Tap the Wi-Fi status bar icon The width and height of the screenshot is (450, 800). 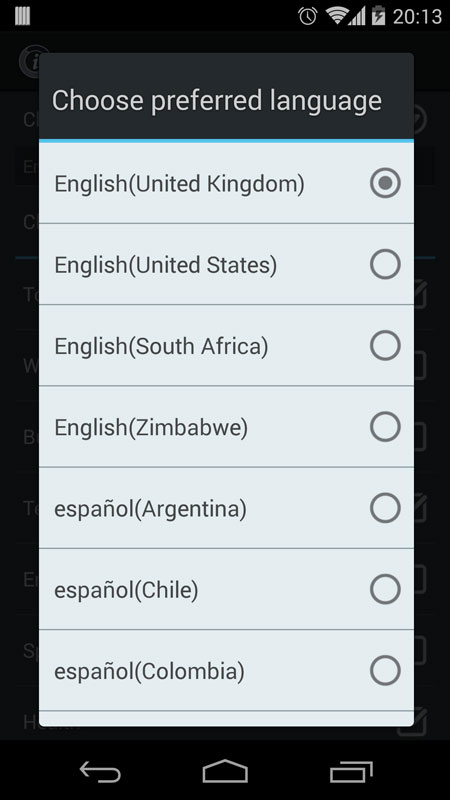click(x=337, y=15)
